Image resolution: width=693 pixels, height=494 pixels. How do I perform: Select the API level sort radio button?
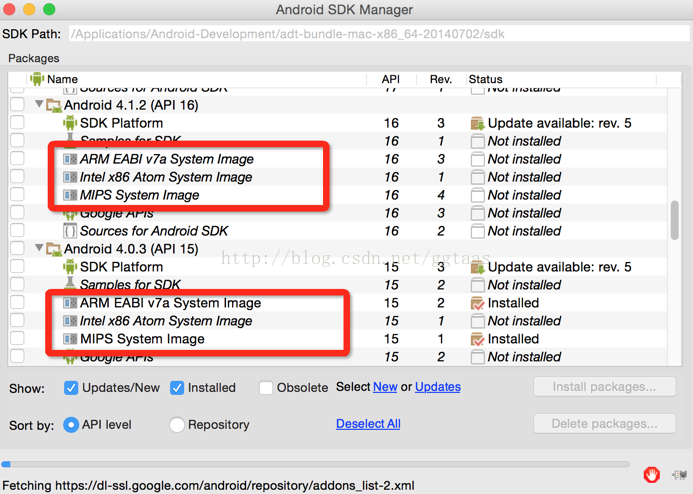71,425
